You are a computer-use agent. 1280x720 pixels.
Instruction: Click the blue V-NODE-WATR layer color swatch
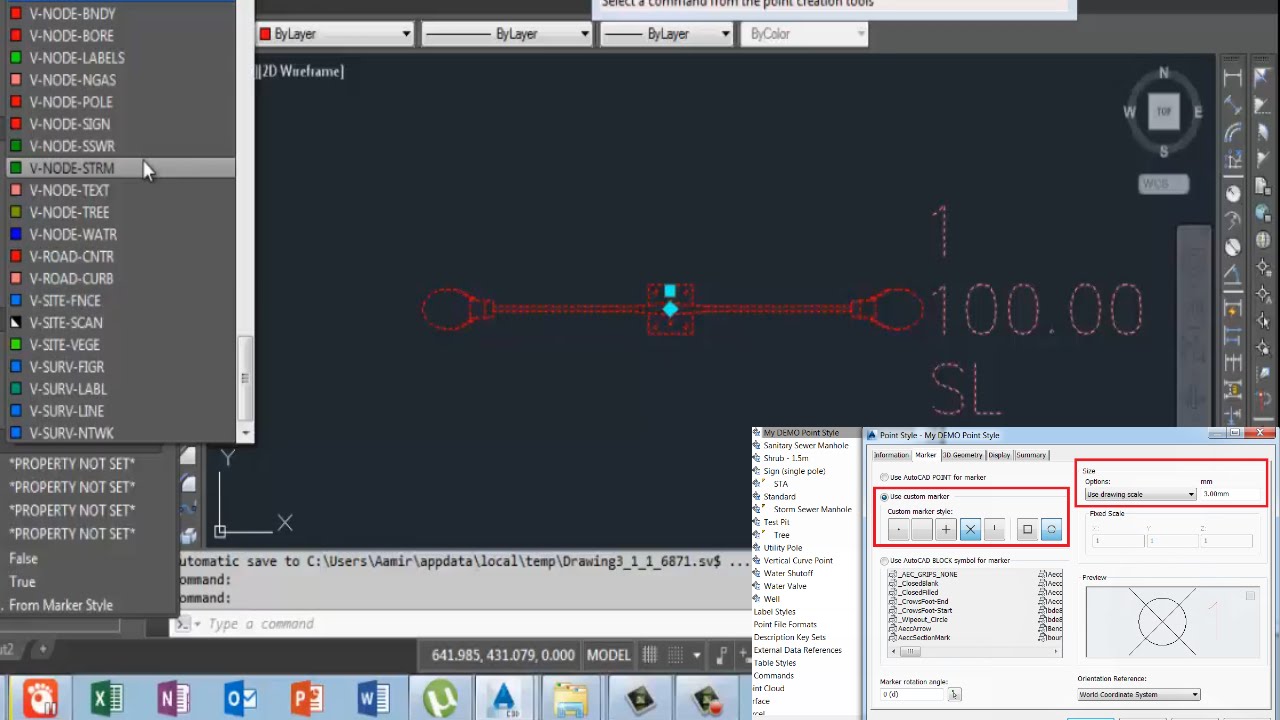15,234
